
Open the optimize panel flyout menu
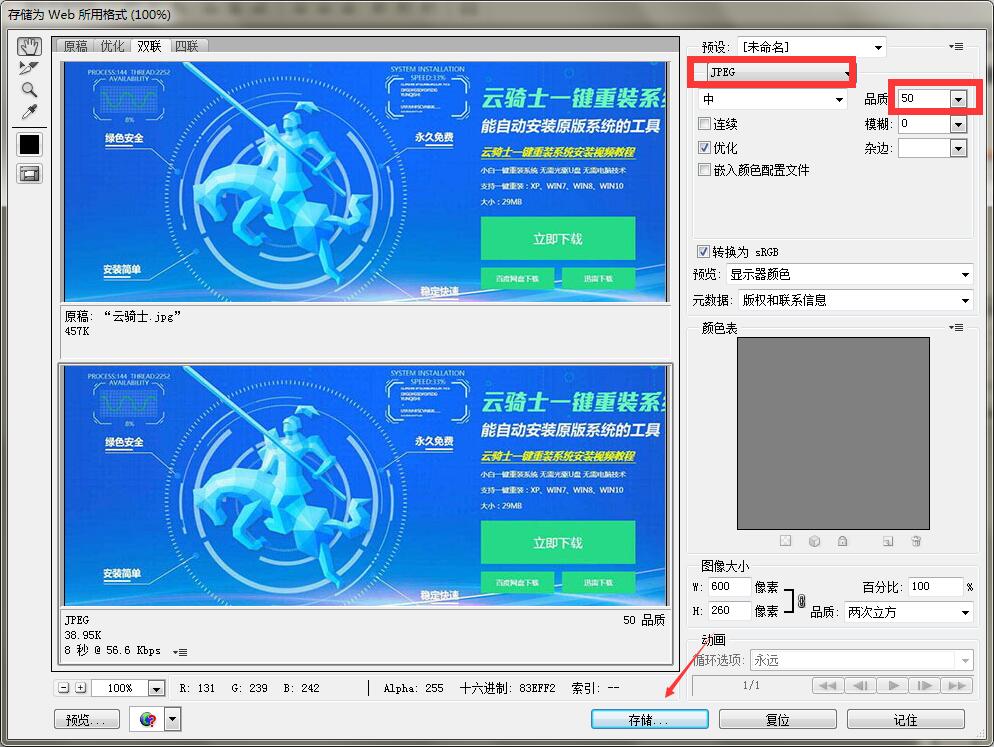[957, 46]
